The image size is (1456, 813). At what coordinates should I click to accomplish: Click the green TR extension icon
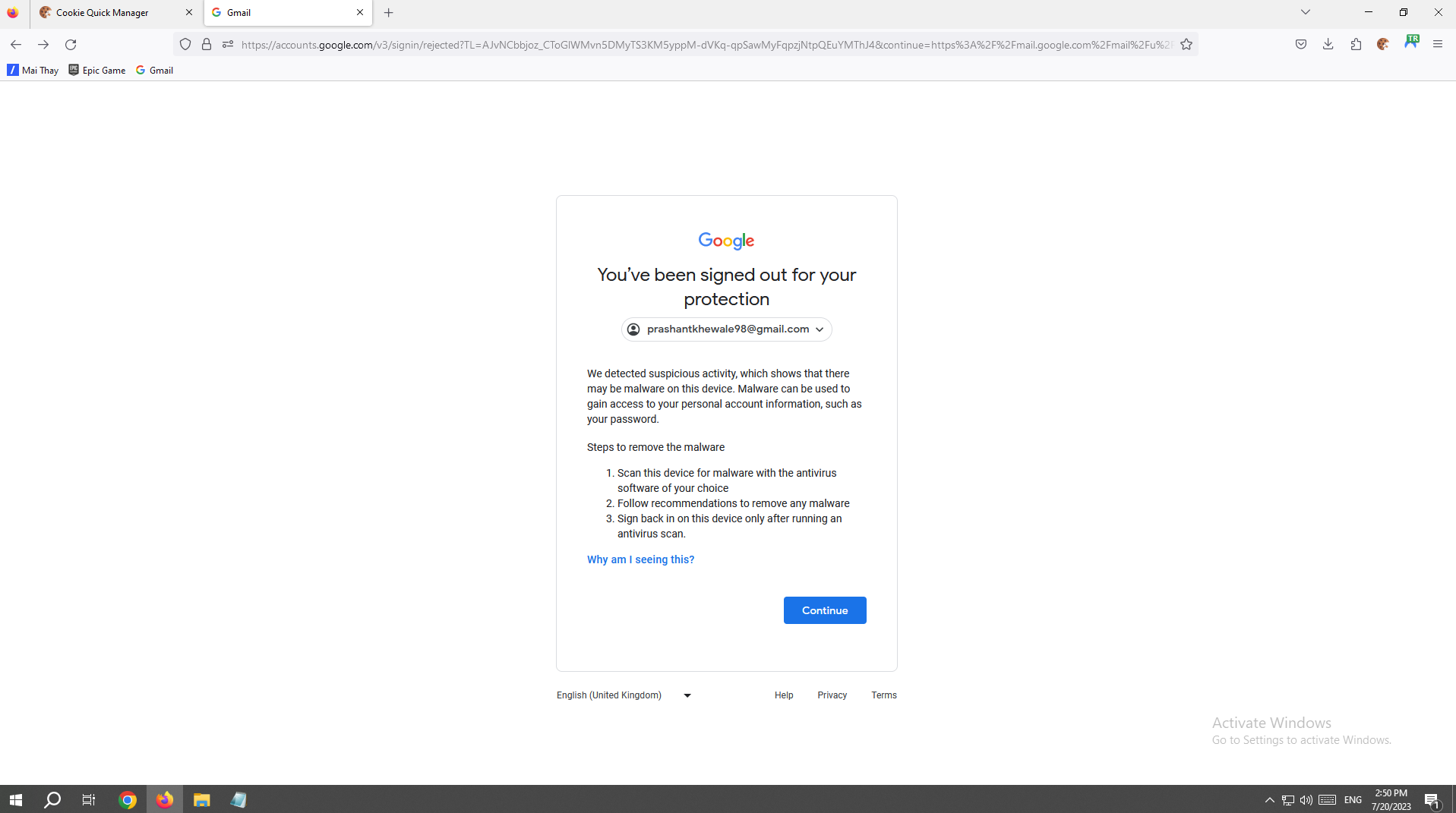[1411, 43]
